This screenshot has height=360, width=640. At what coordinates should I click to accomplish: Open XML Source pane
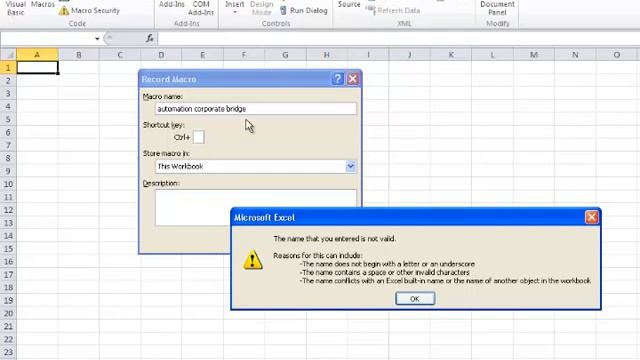[349, 4]
